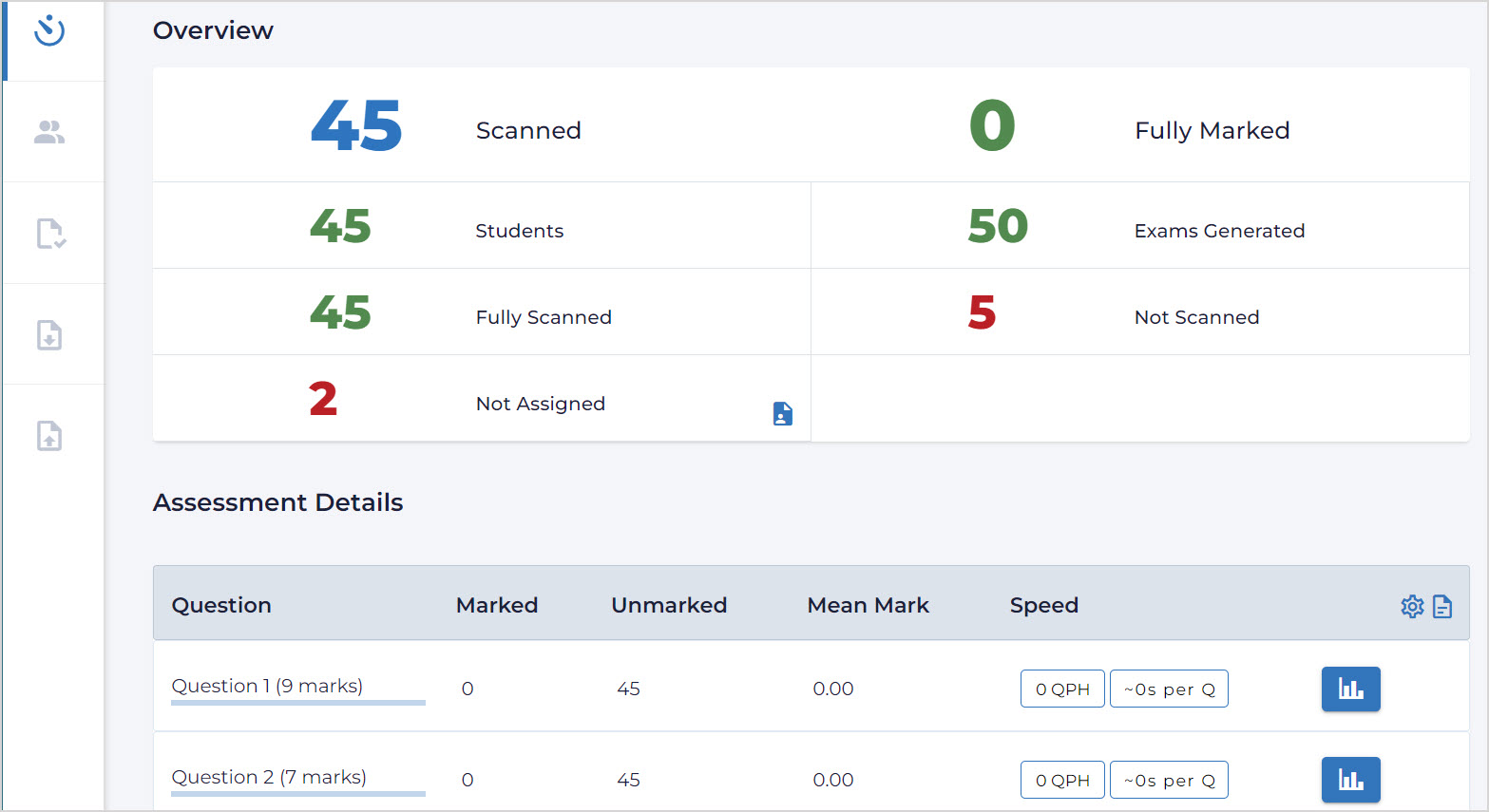Click the file upload icon in sidebar
Screen dimensions: 1489x812
[x=49, y=436]
